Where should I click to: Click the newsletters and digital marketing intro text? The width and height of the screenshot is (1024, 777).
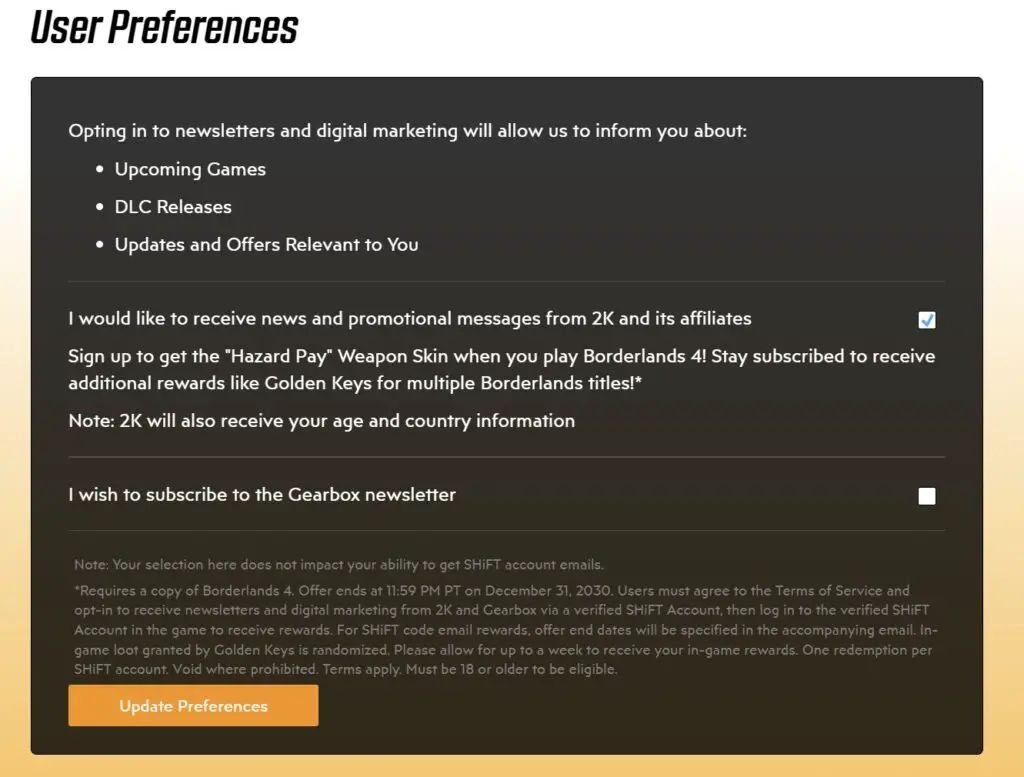coord(407,130)
